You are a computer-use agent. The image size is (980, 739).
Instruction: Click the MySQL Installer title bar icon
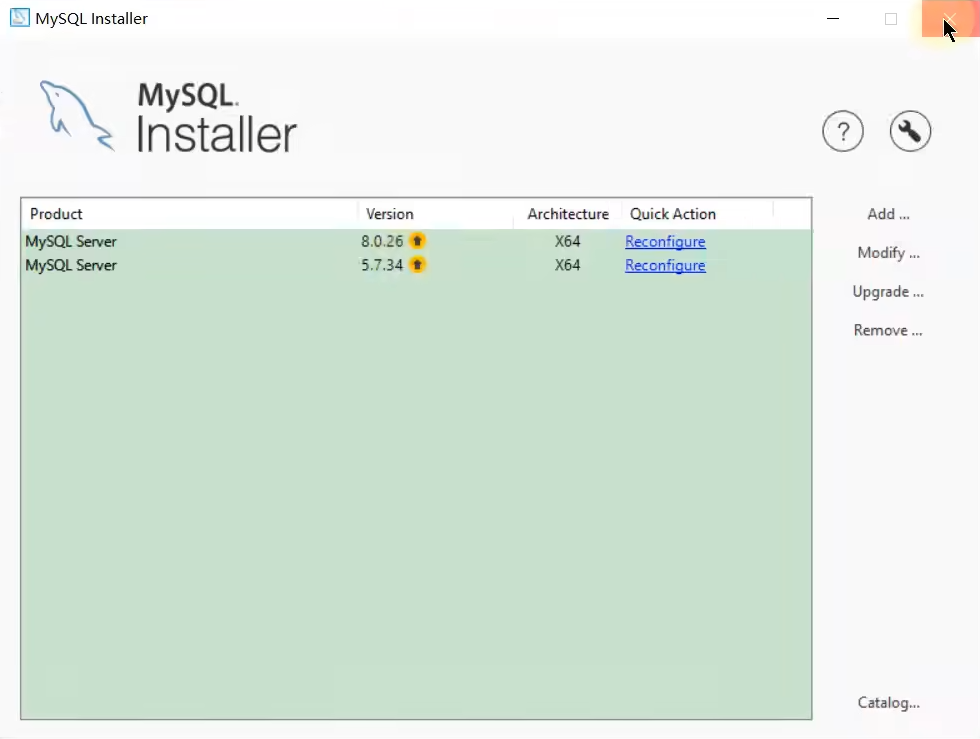[19, 18]
